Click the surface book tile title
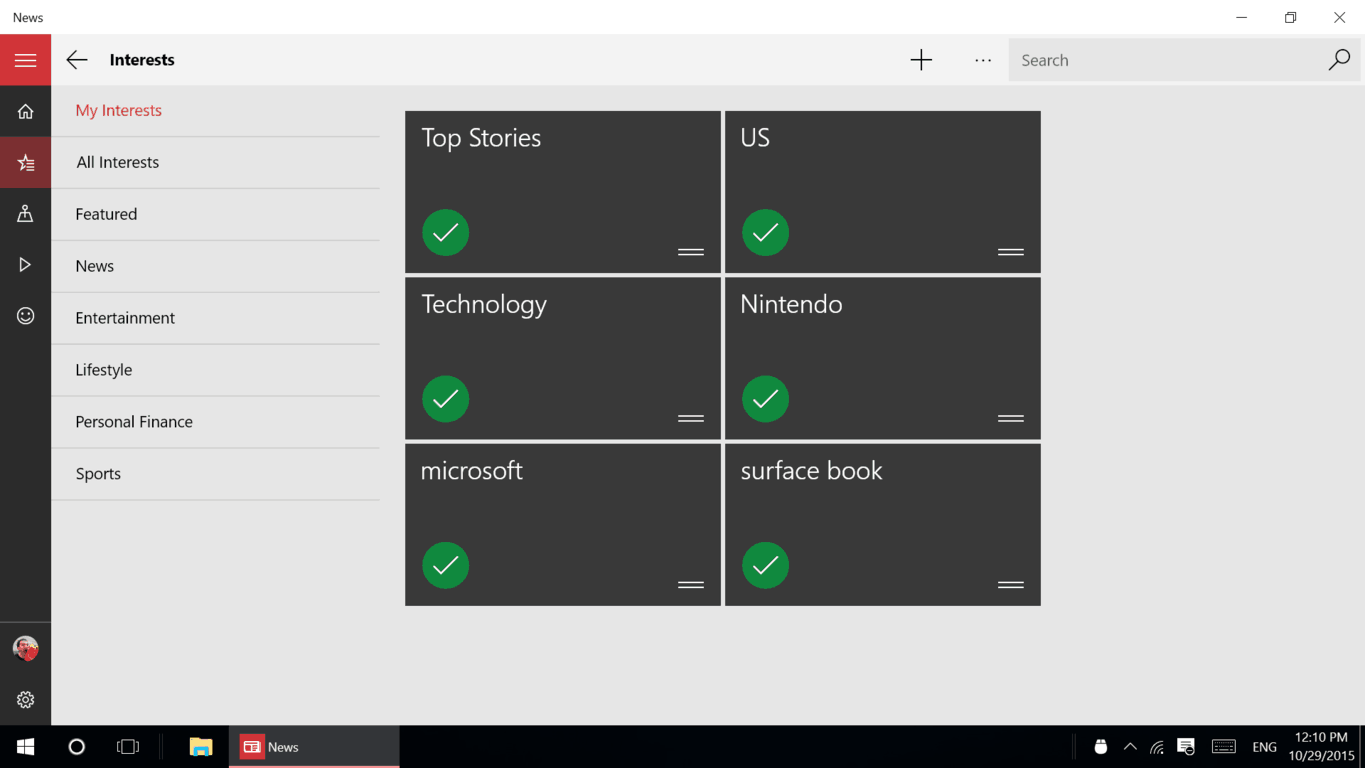 coord(811,471)
